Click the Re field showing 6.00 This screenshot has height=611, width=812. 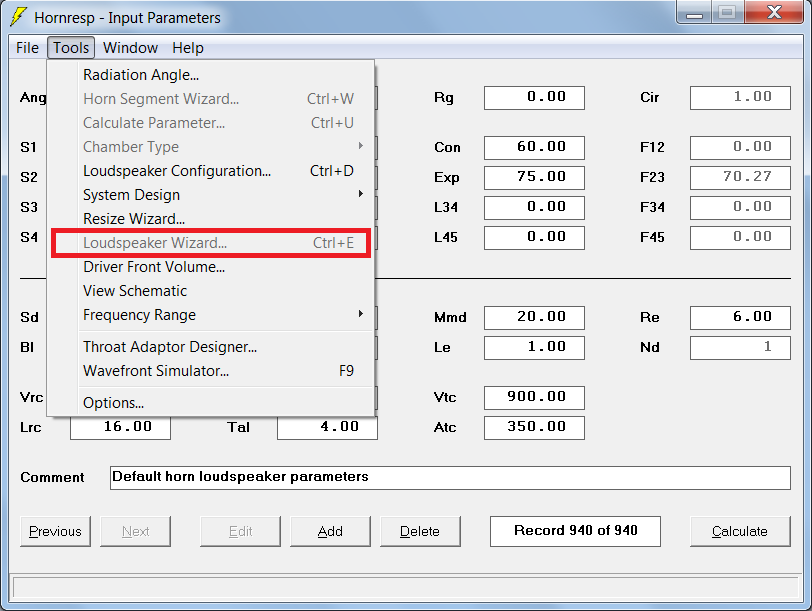tap(741, 317)
